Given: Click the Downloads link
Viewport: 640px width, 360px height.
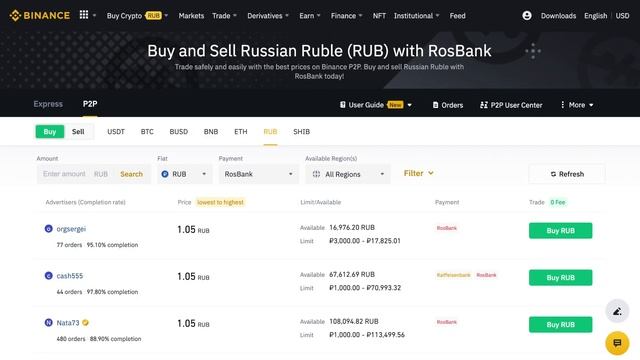Looking at the screenshot, I should pyautogui.click(x=558, y=16).
